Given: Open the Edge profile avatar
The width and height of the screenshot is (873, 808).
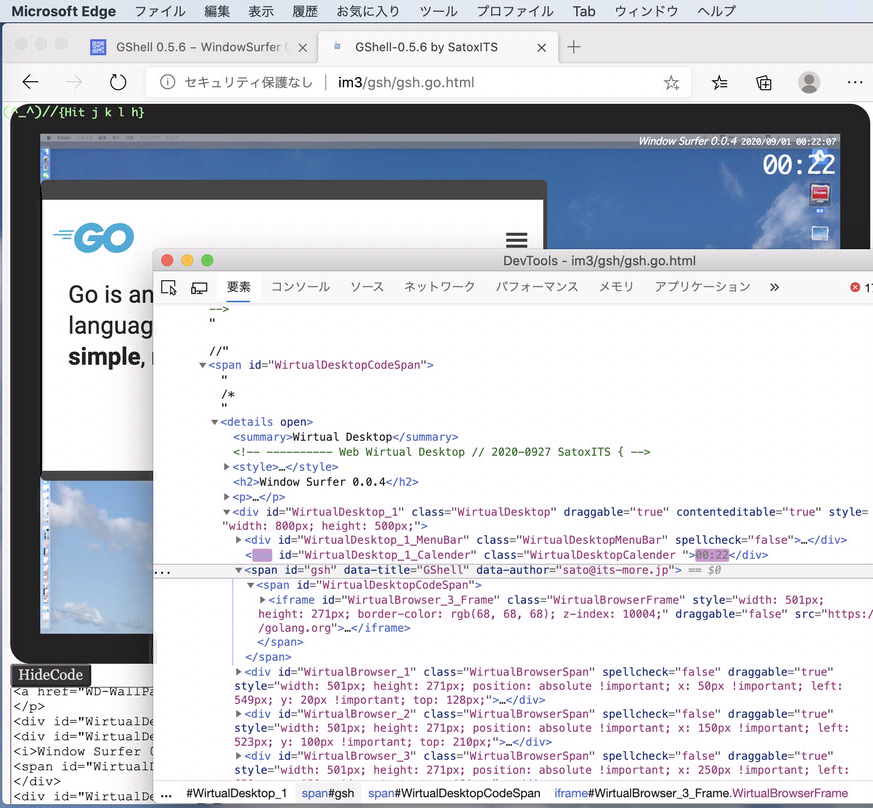Looking at the screenshot, I should pyautogui.click(x=809, y=83).
